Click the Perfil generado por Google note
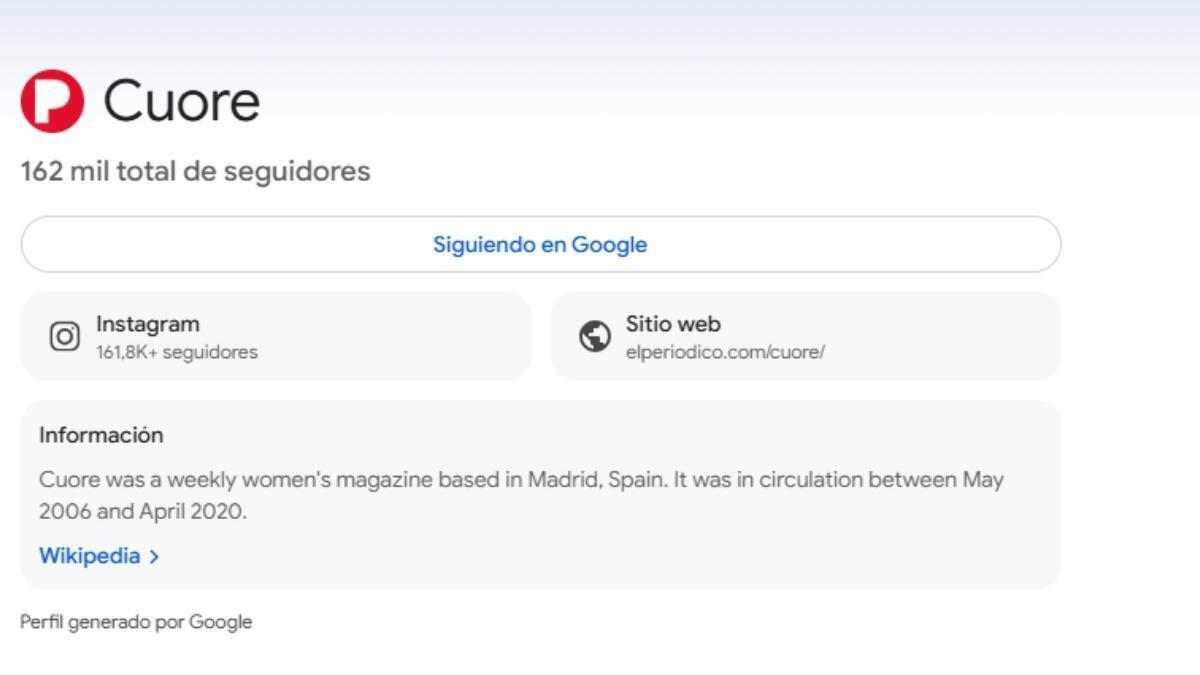The height and width of the screenshot is (675, 1200). coord(136,622)
